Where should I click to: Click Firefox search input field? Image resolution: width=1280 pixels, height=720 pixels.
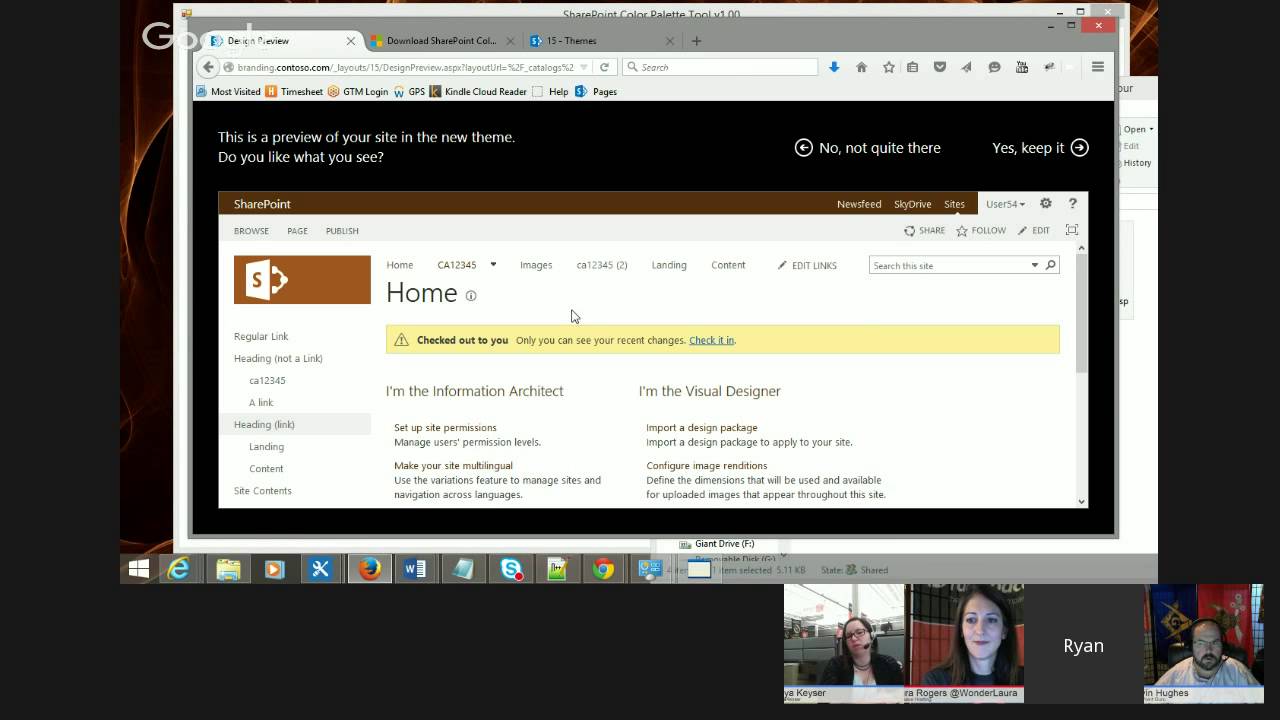[x=720, y=67]
